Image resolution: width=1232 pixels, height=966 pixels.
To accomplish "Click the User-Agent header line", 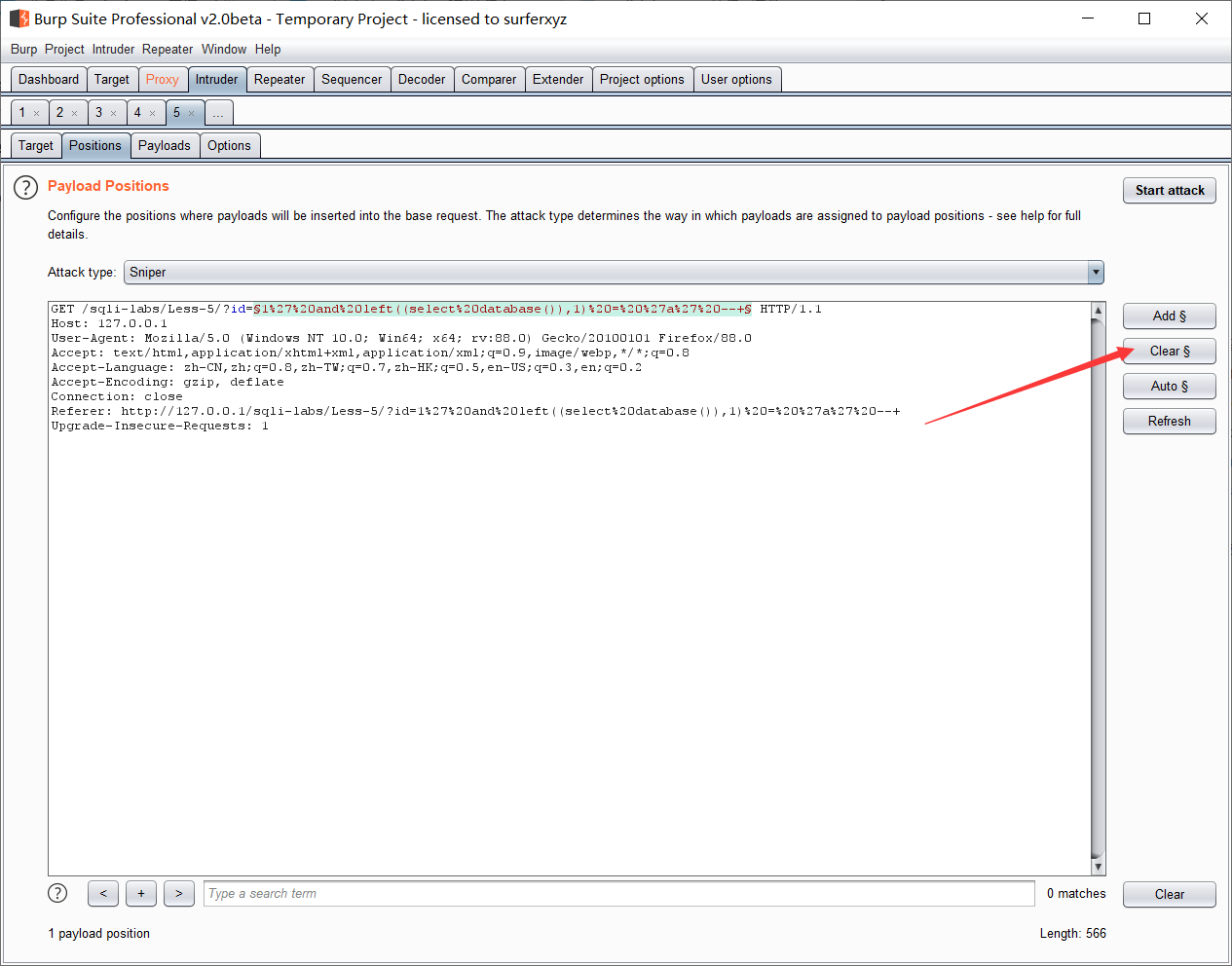I will (x=401, y=338).
